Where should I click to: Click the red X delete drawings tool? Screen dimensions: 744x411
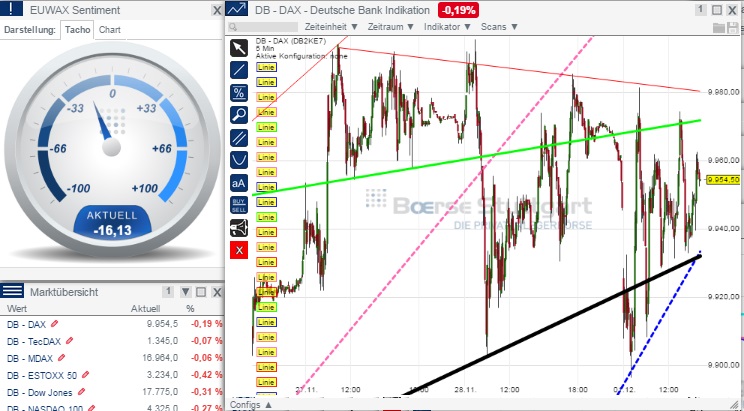pos(239,250)
